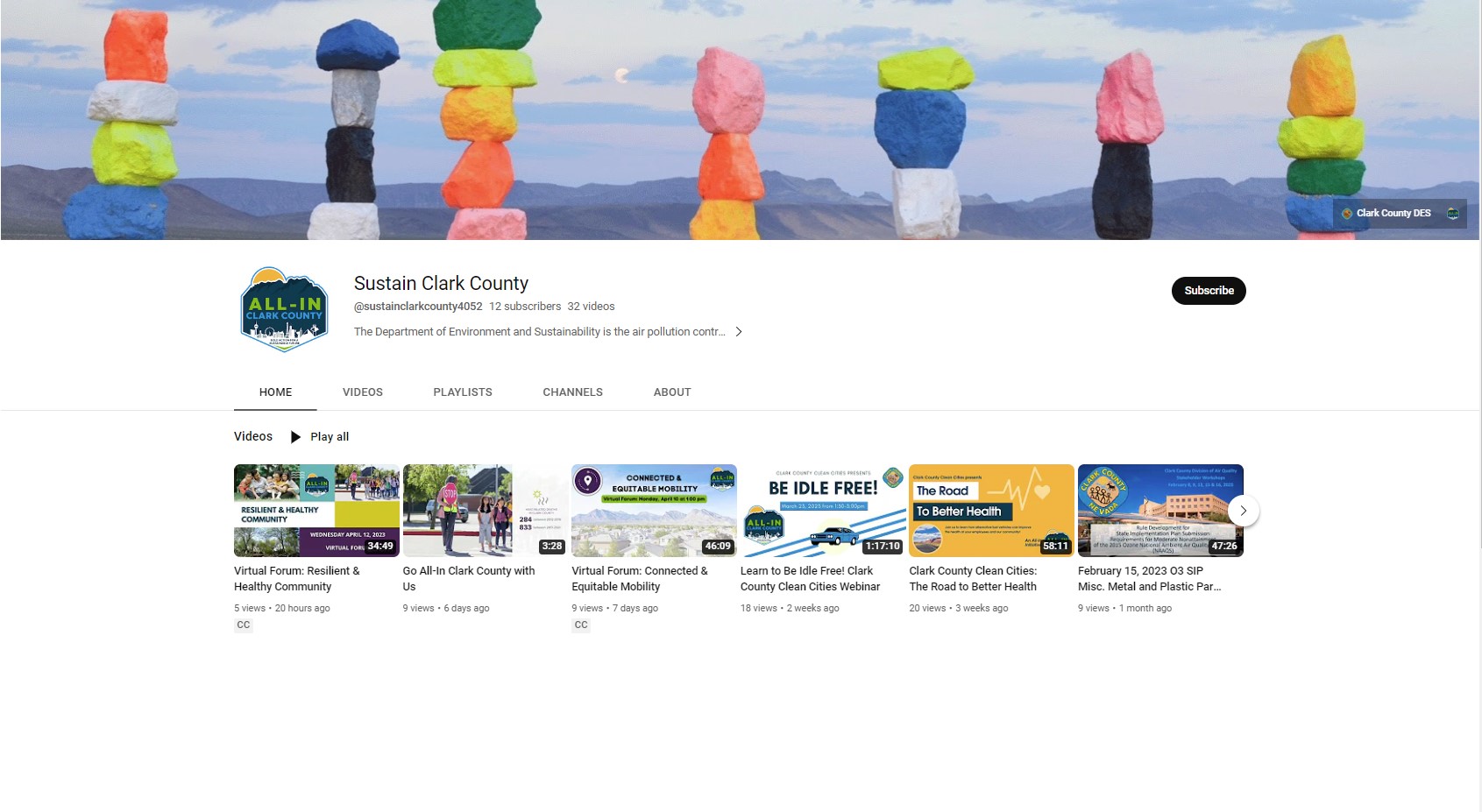Open the Go All-In Clark County with Us title

[x=469, y=578]
